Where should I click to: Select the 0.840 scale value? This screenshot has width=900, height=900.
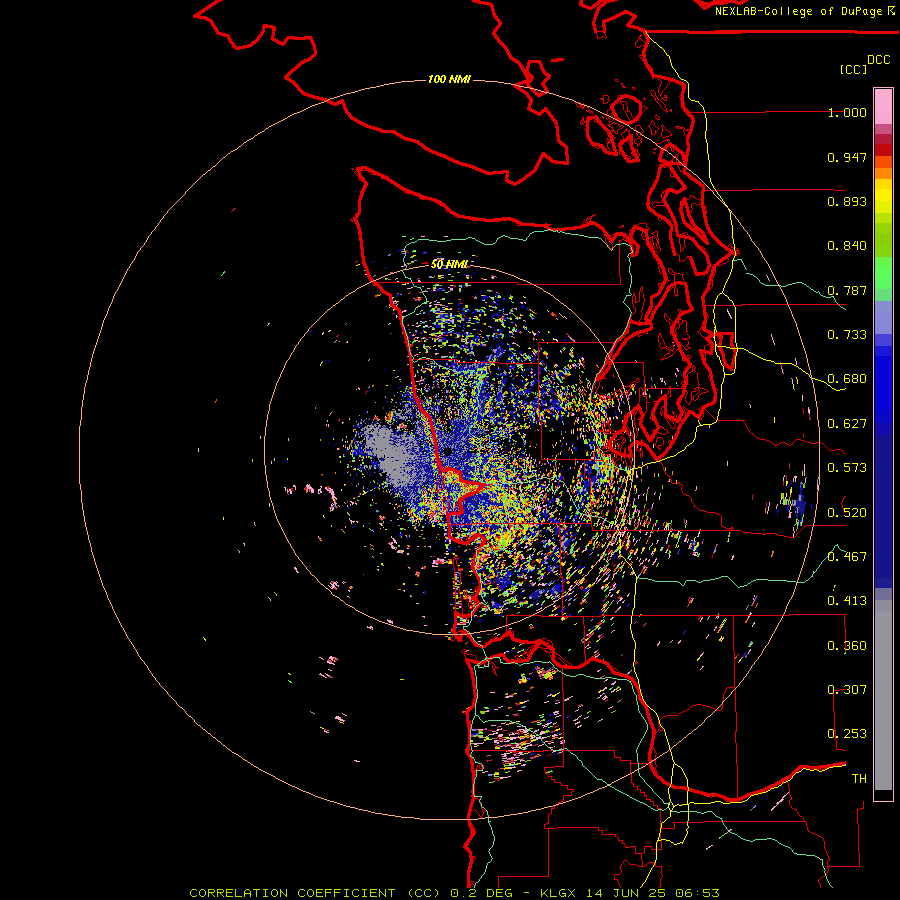coord(847,246)
